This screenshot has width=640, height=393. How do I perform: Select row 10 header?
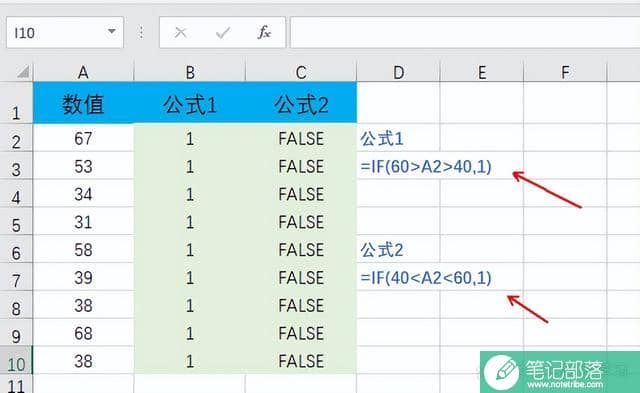pos(16,360)
